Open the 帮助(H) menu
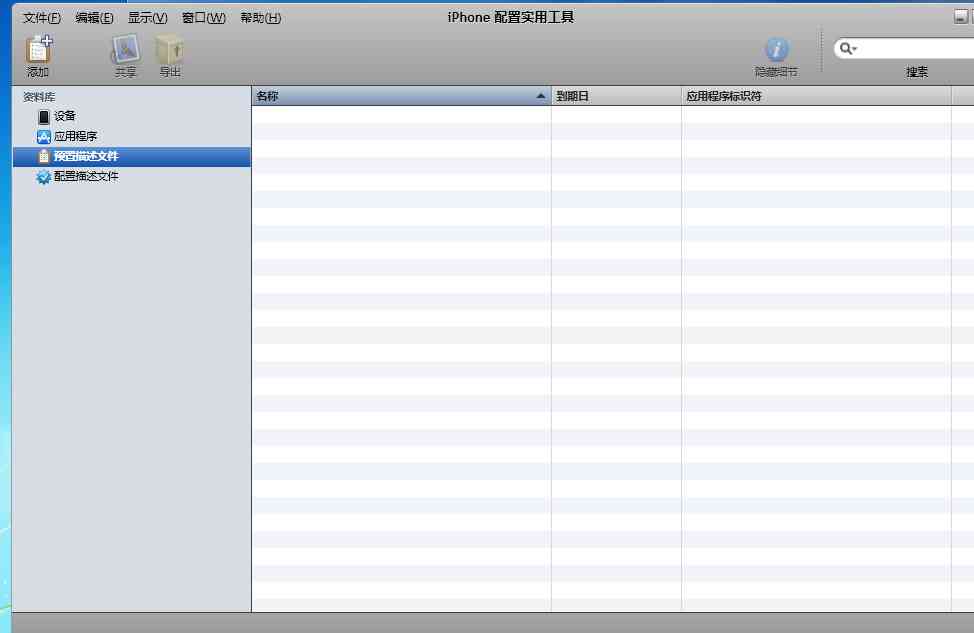 point(261,18)
